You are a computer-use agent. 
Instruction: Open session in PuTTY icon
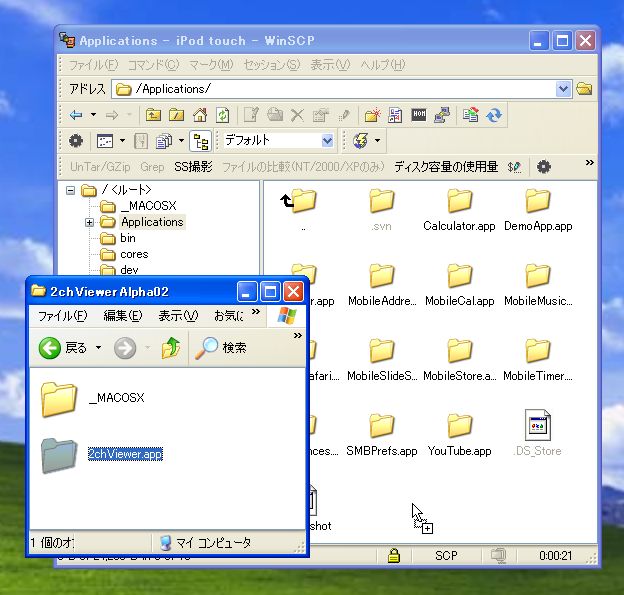click(x=442, y=115)
